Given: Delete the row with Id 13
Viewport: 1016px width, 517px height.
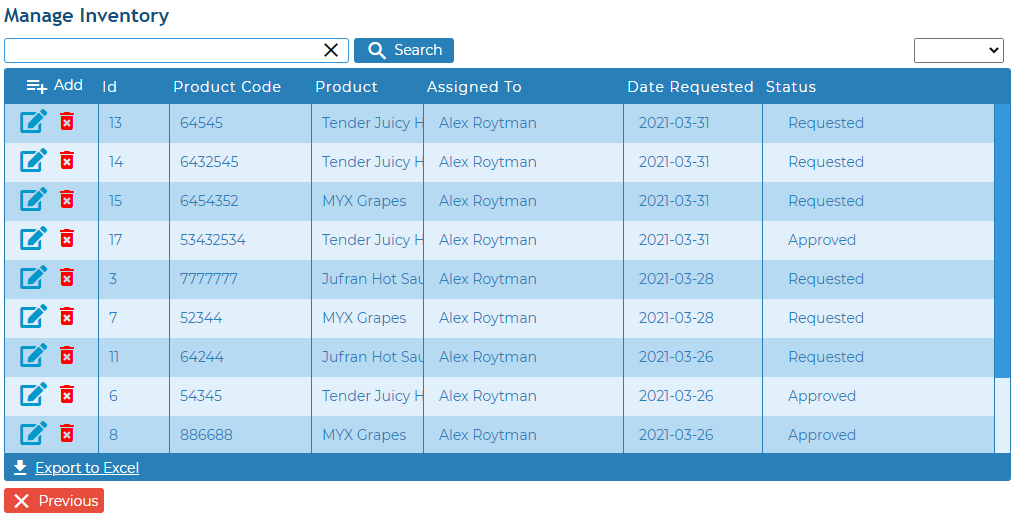Looking at the screenshot, I should tap(67, 122).
